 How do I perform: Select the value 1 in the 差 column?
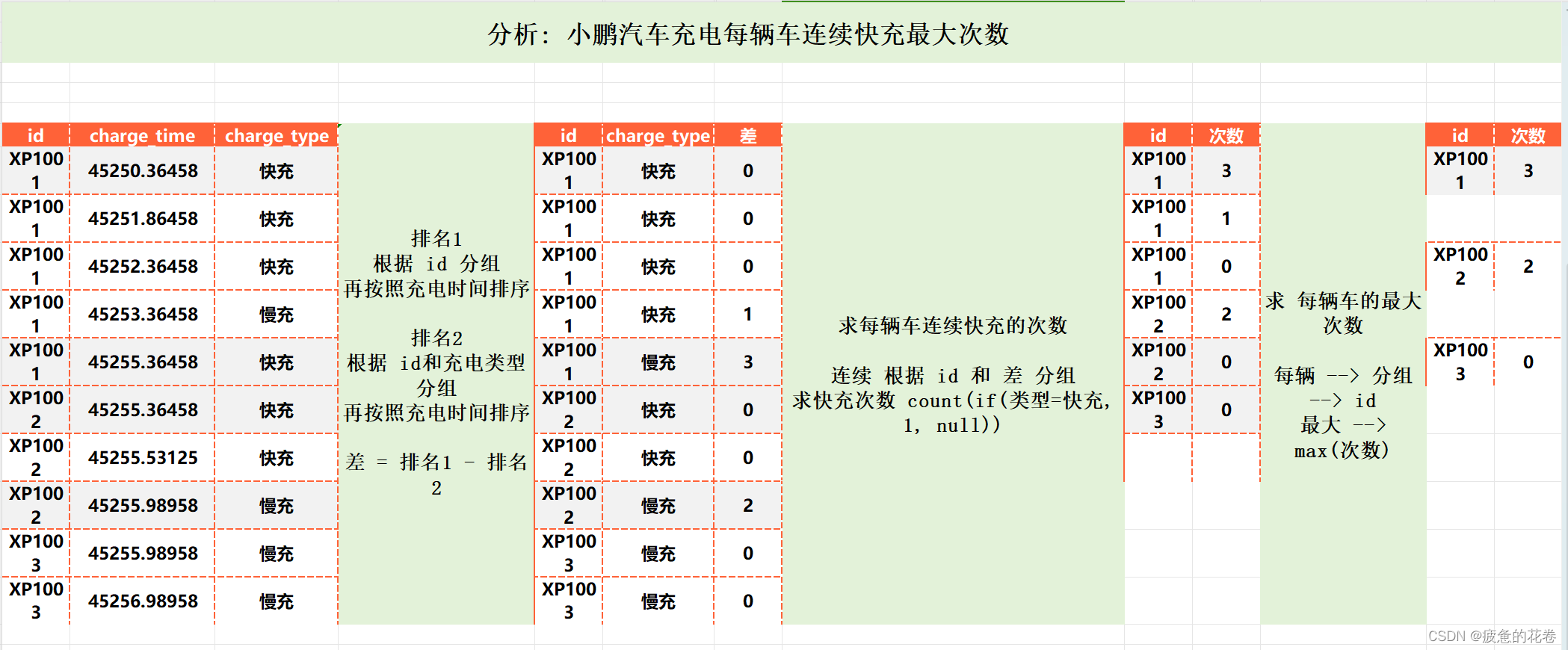pyautogui.click(x=748, y=315)
